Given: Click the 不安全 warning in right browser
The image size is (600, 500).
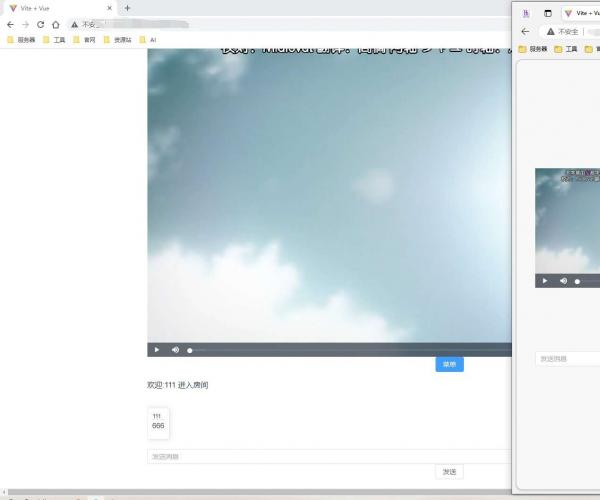Looking at the screenshot, I should (562, 31).
